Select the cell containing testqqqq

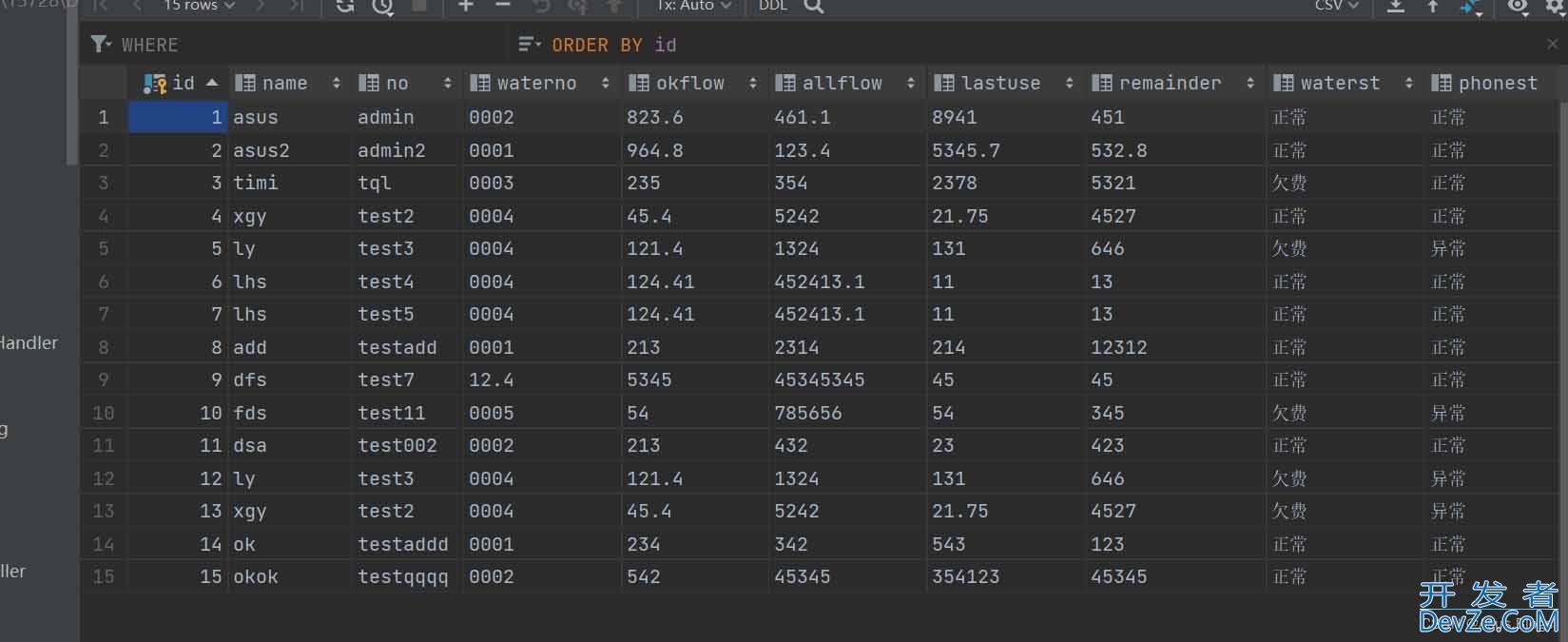pos(402,576)
